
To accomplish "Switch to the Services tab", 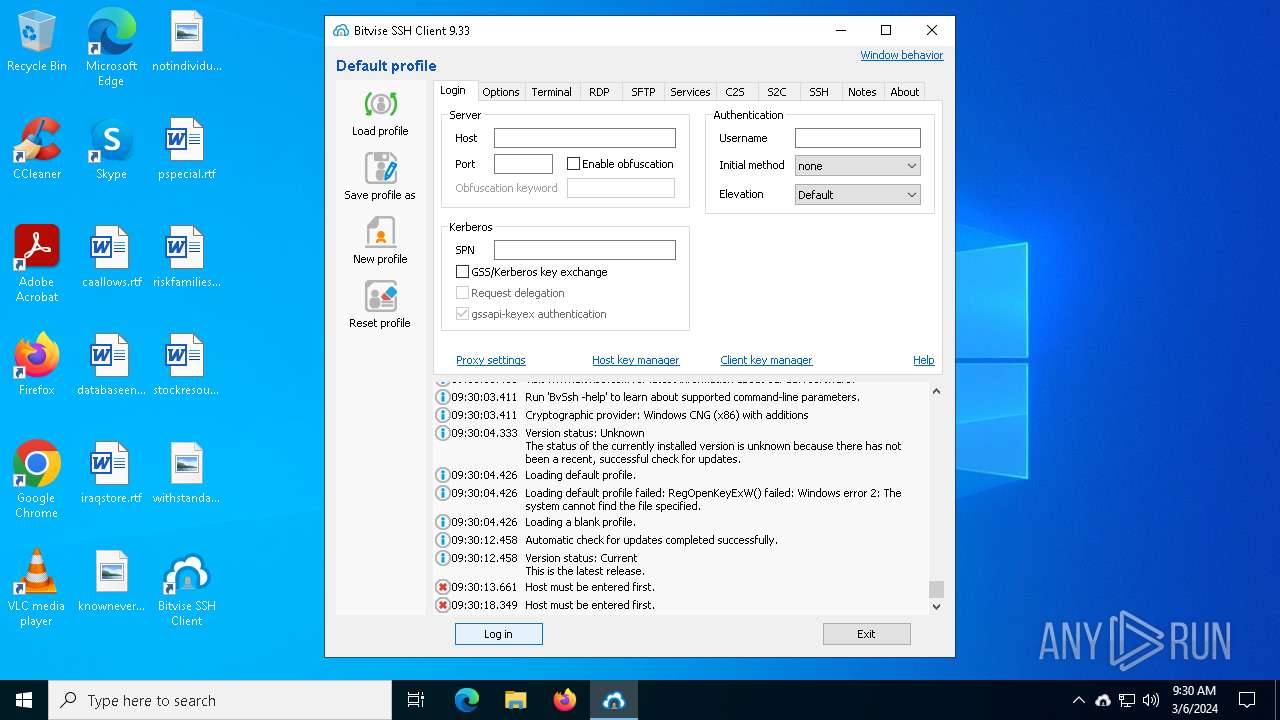I will point(690,92).
